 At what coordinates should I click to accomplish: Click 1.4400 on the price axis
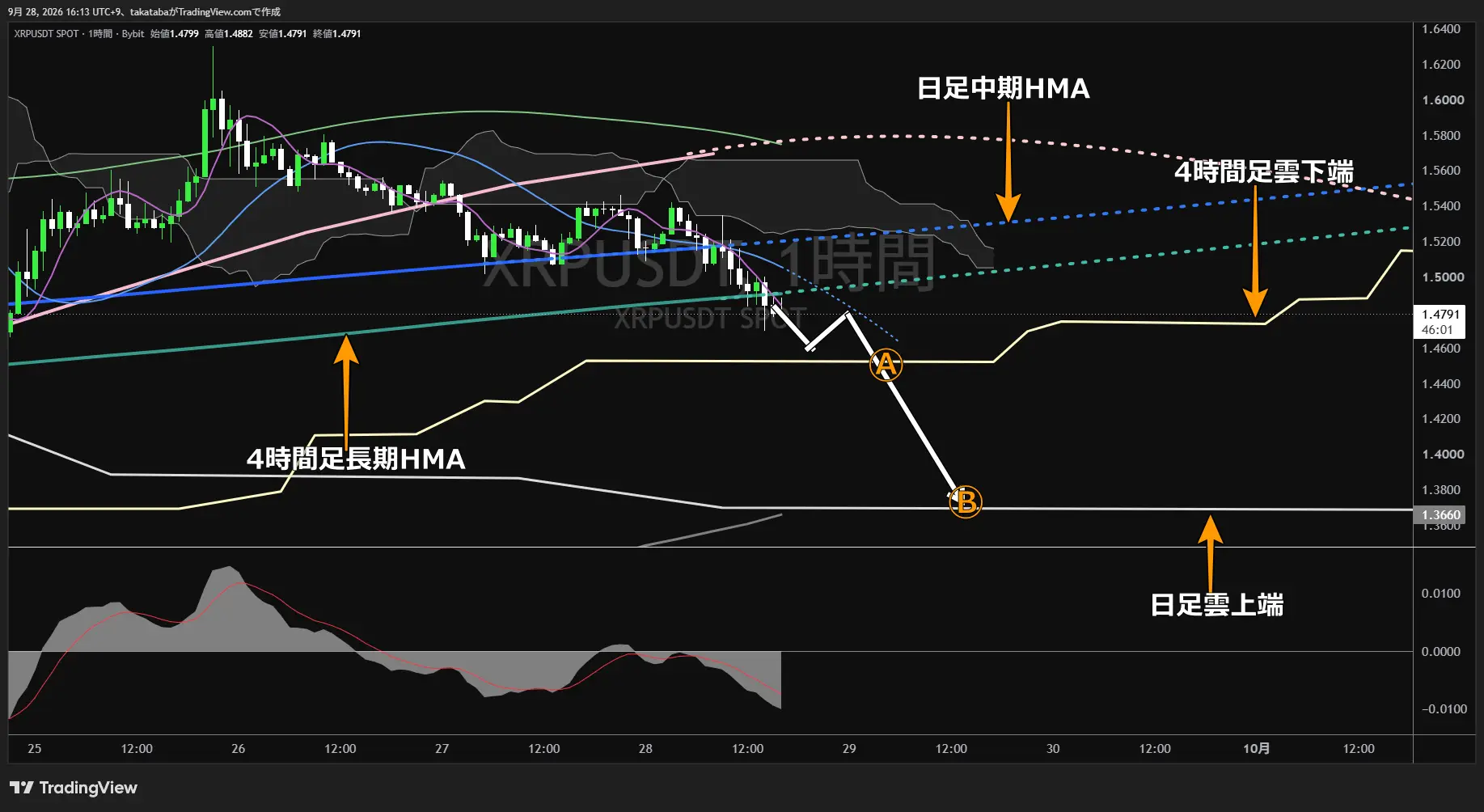[1441, 384]
